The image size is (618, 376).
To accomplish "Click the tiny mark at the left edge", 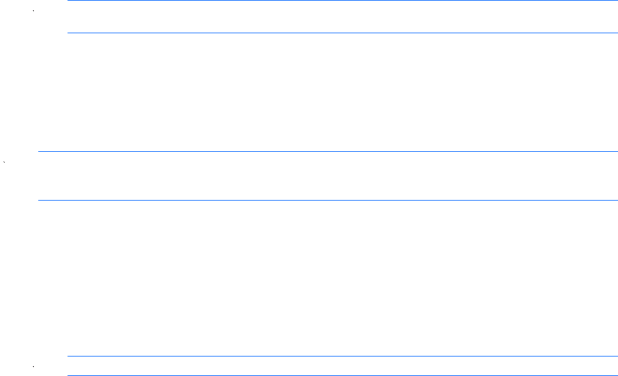I will click(4, 162).
